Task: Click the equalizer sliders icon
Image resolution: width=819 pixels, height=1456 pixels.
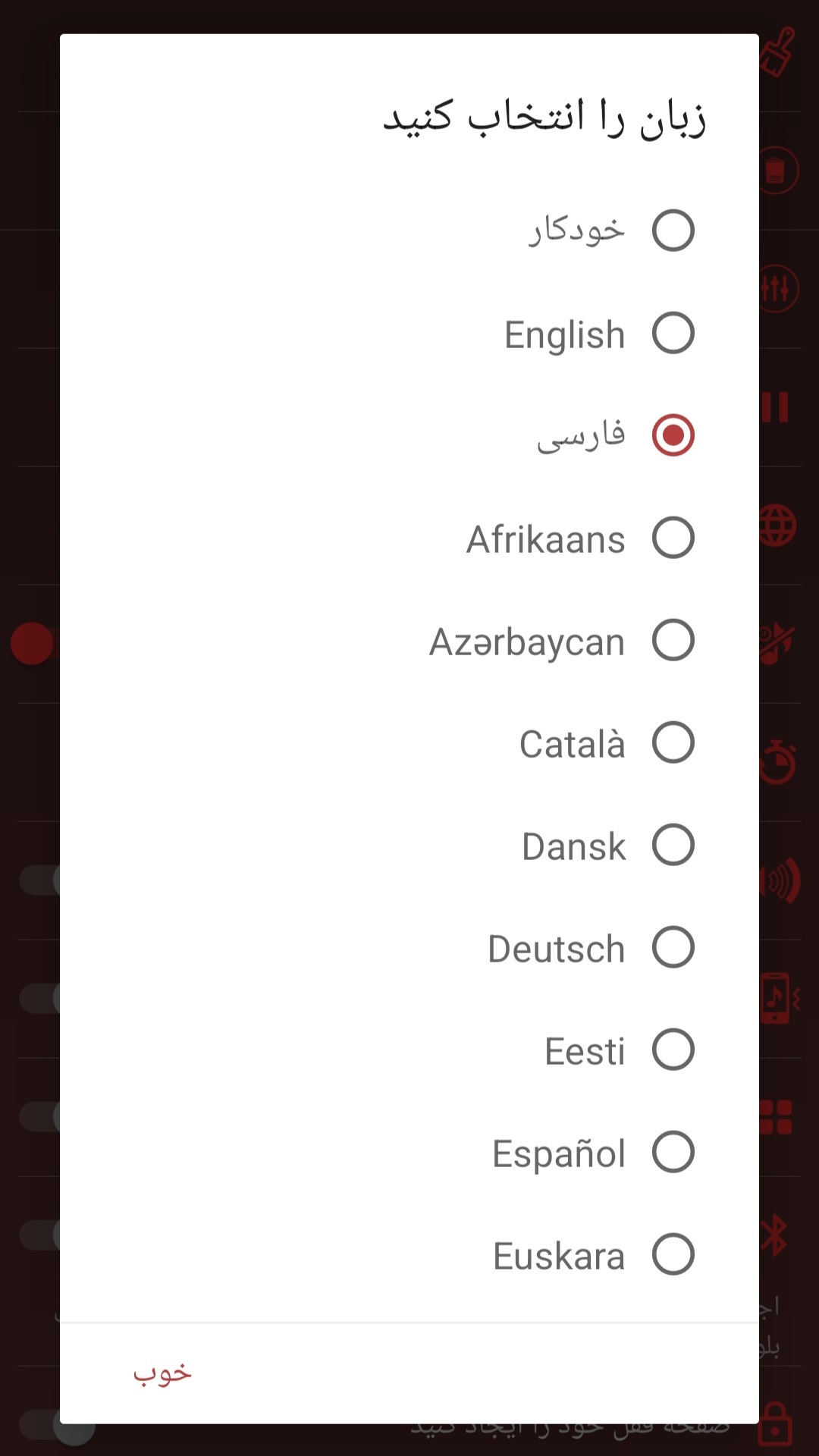Action: coord(777,289)
